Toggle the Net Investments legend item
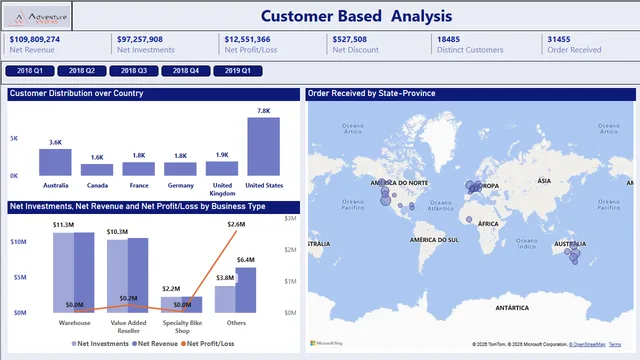The width and height of the screenshot is (640, 360). point(100,344)
